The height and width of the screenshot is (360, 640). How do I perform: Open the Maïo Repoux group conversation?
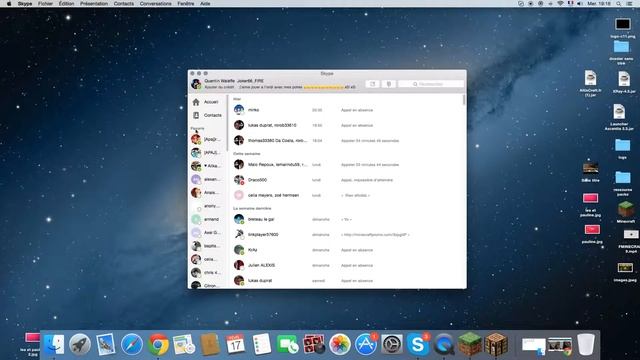click(347, 164)
